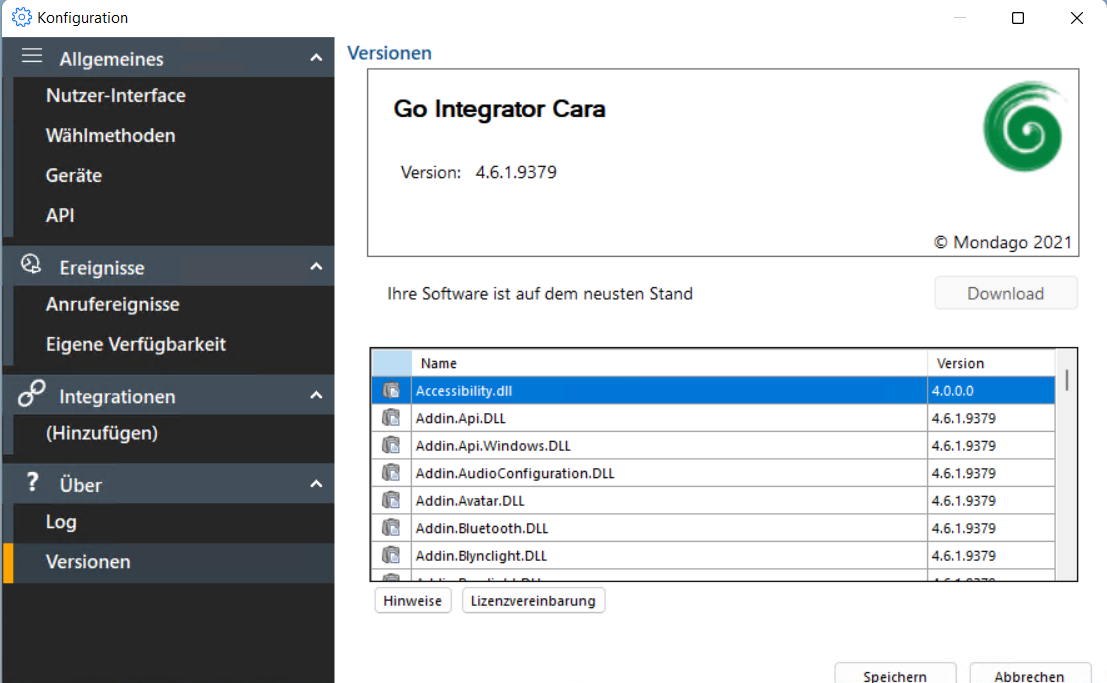Select the Addin.Blynclight.DLL name

tap(481, 556)
